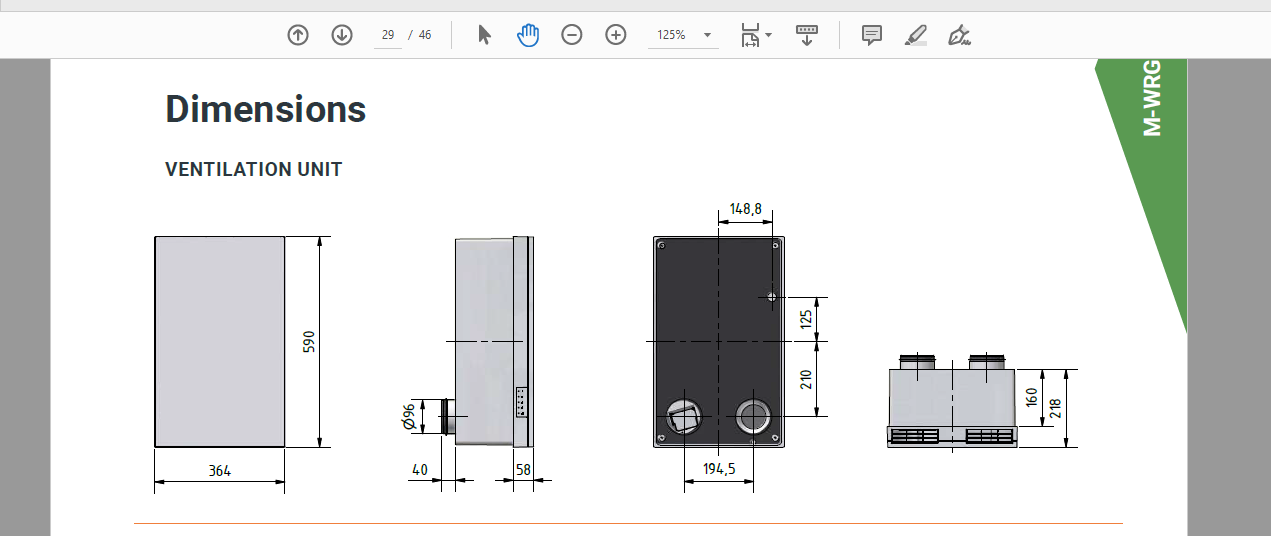Click the 40 dimension label

[419, 469]
